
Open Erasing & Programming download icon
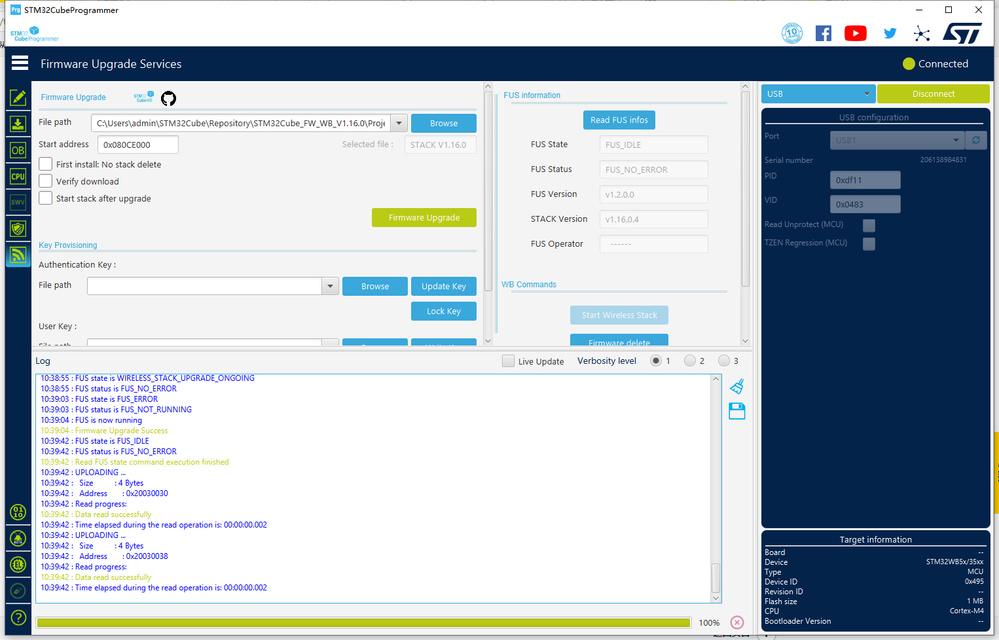pos(18,124)
